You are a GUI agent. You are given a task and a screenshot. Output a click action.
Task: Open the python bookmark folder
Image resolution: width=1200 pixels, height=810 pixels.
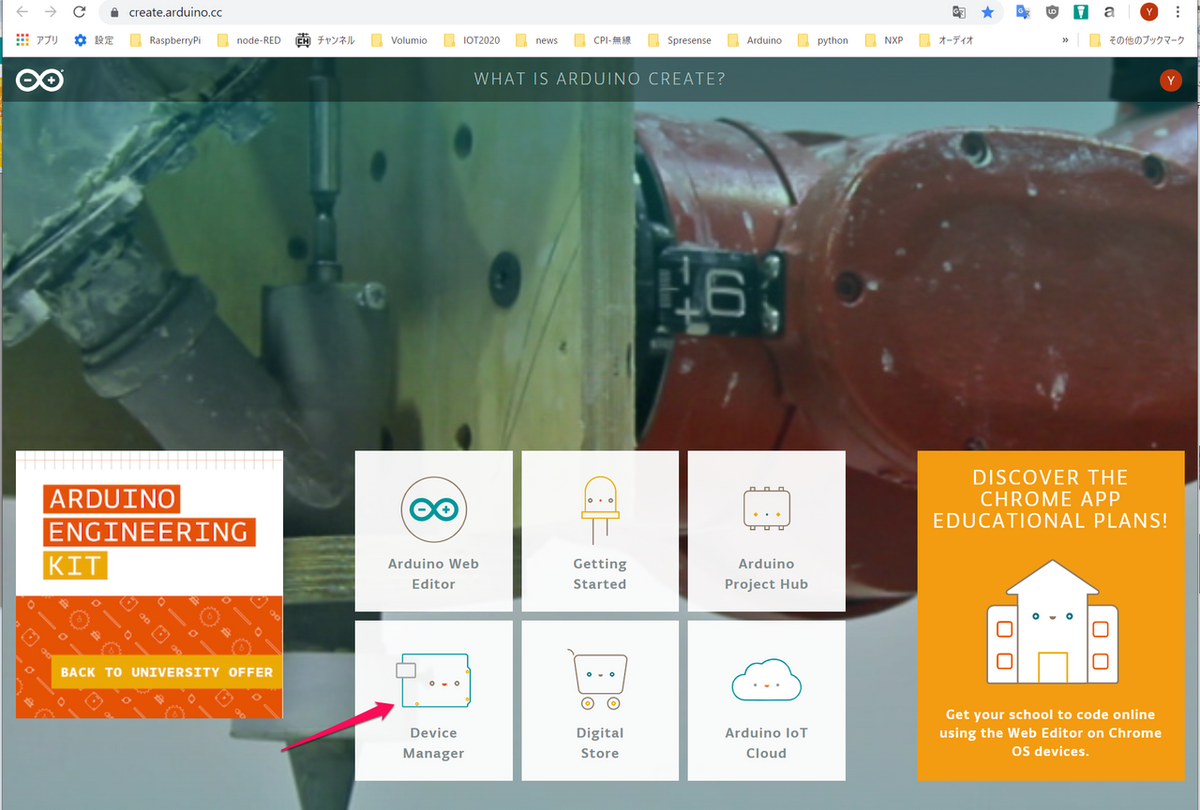tap(822, 41)
